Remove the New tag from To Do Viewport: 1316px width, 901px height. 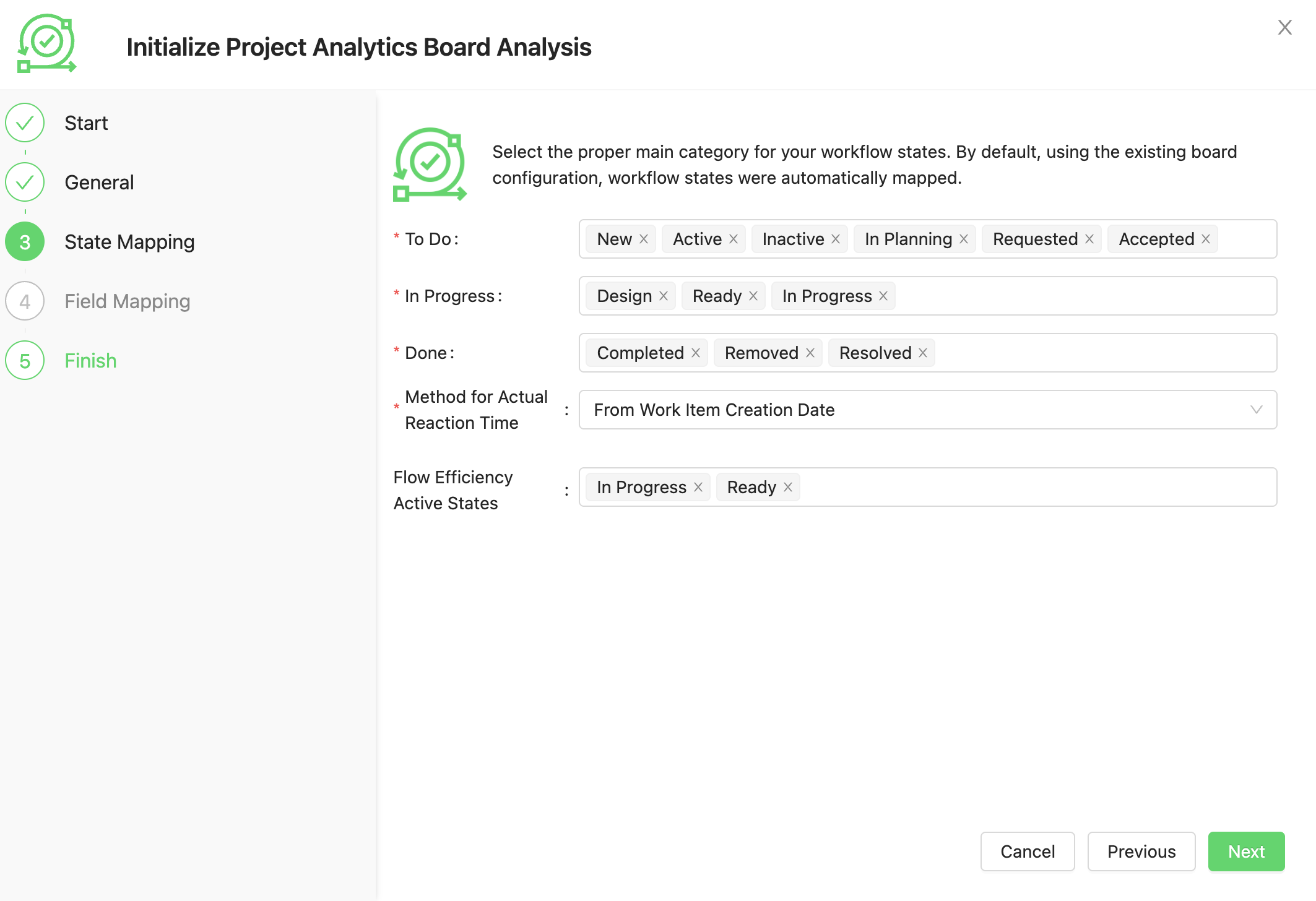point(644,239)
